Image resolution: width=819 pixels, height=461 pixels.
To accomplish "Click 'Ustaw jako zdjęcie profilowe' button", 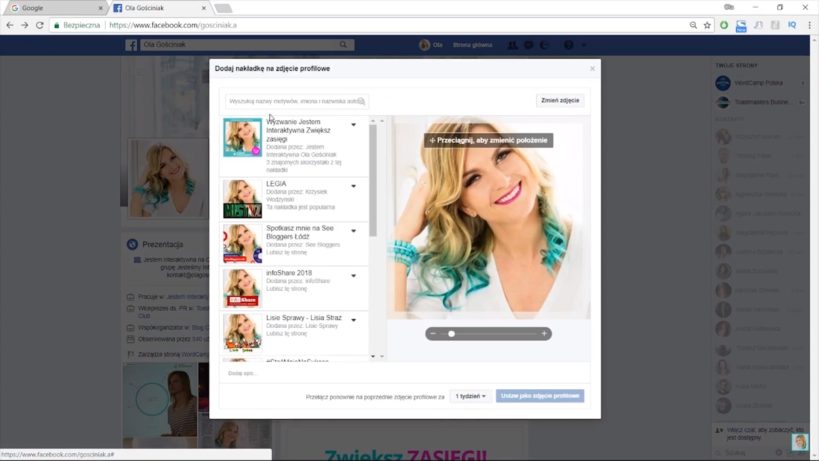I will tap(540, 396).
